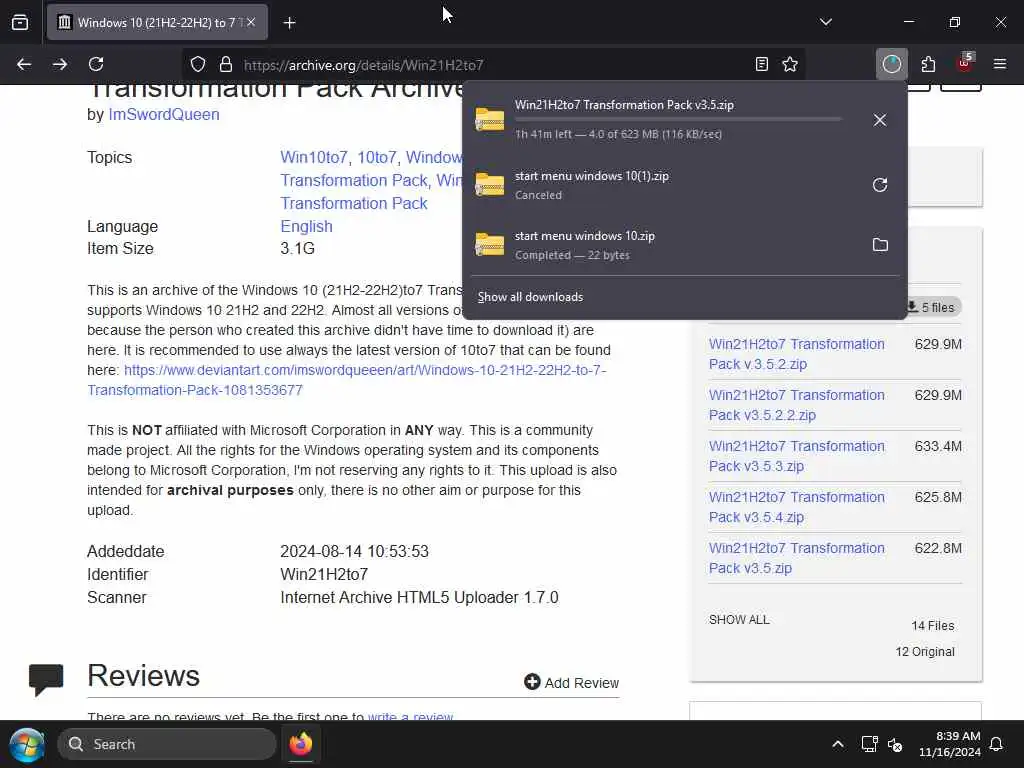Open the list all tabs dropdown
Screen dimensions: 1024x768
(x=825, y=22)
